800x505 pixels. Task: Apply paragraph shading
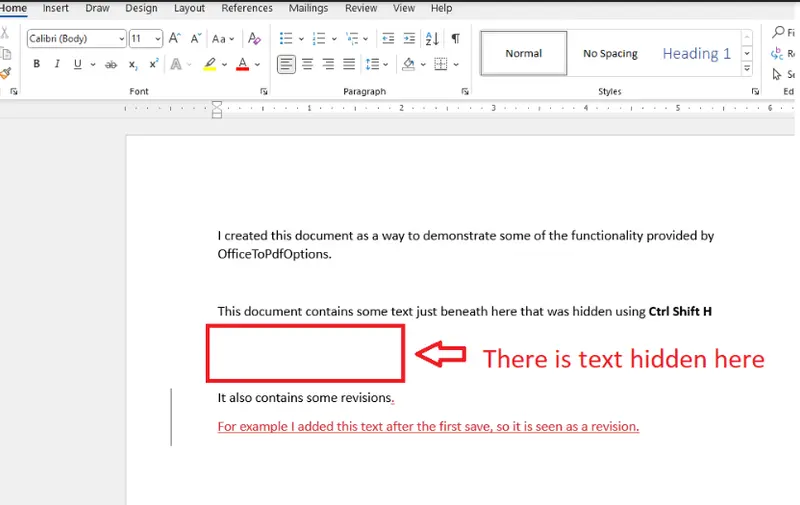[408, 64]
